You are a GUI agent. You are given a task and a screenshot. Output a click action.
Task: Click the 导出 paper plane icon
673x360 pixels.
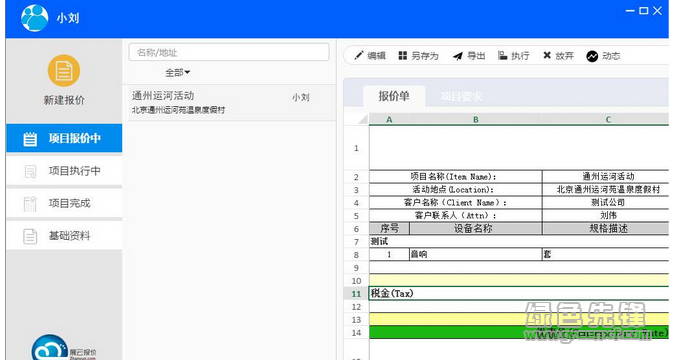point(458,56)
